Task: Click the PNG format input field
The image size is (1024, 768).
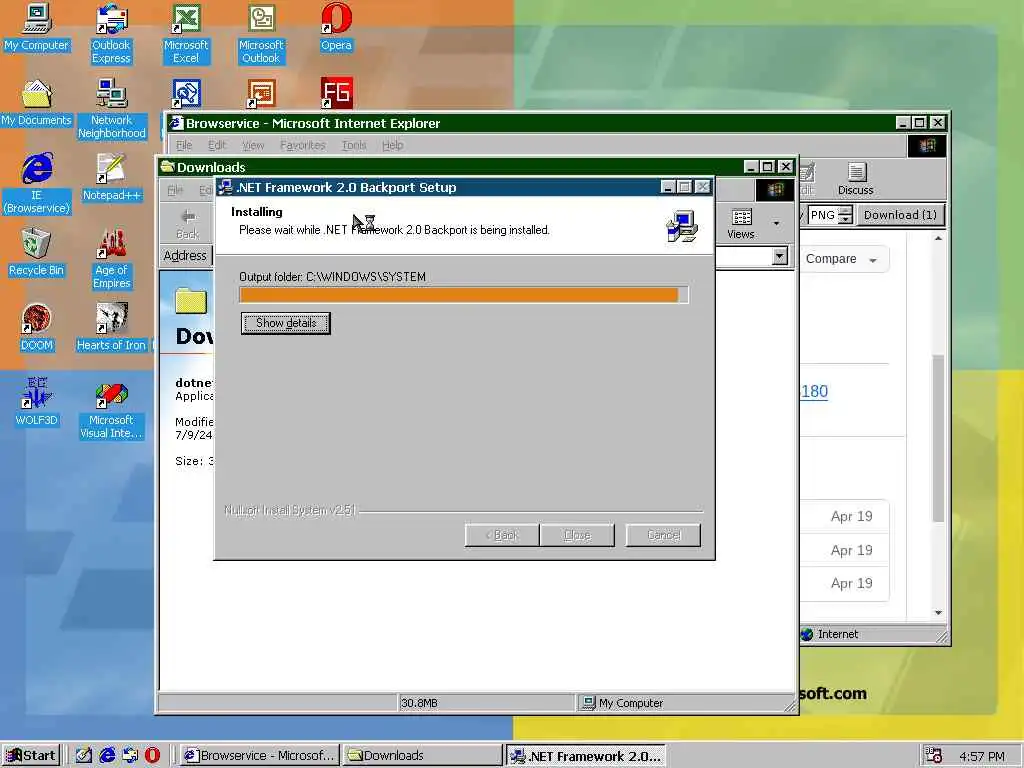Action: [x=822, y=215]
